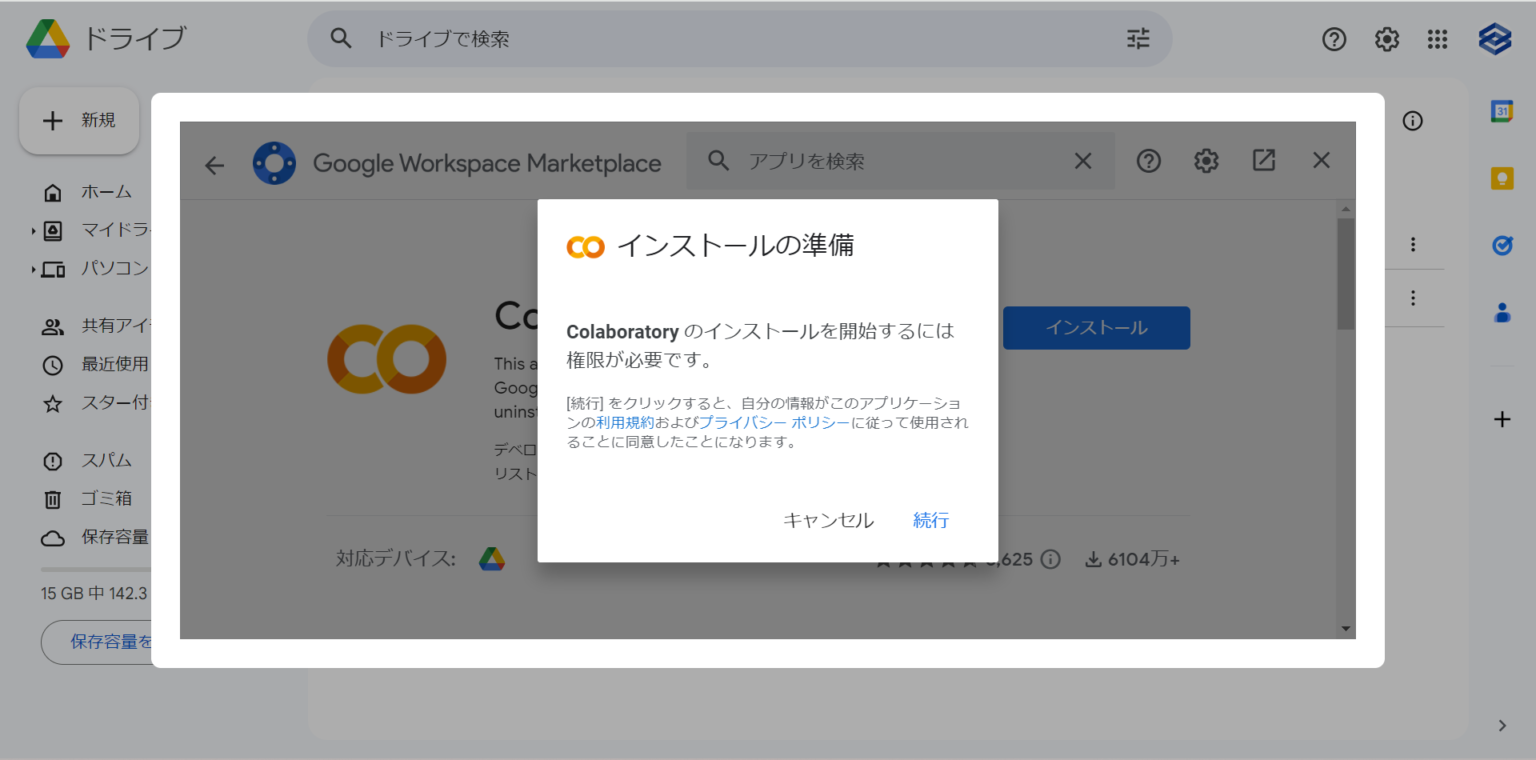Click the large Colaboratory app logo
The width and height of the screenshot is (1536, 760).
387,358
